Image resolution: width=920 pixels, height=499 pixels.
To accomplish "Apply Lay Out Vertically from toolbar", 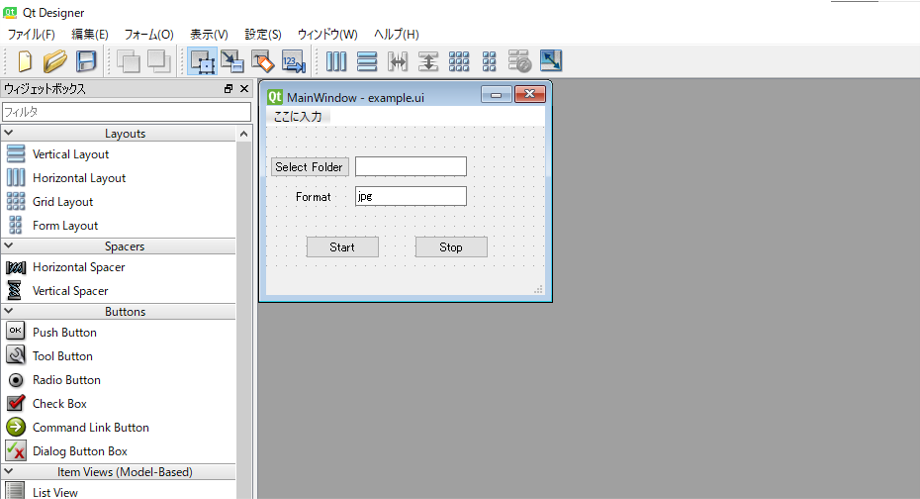I will coord(367,61).
